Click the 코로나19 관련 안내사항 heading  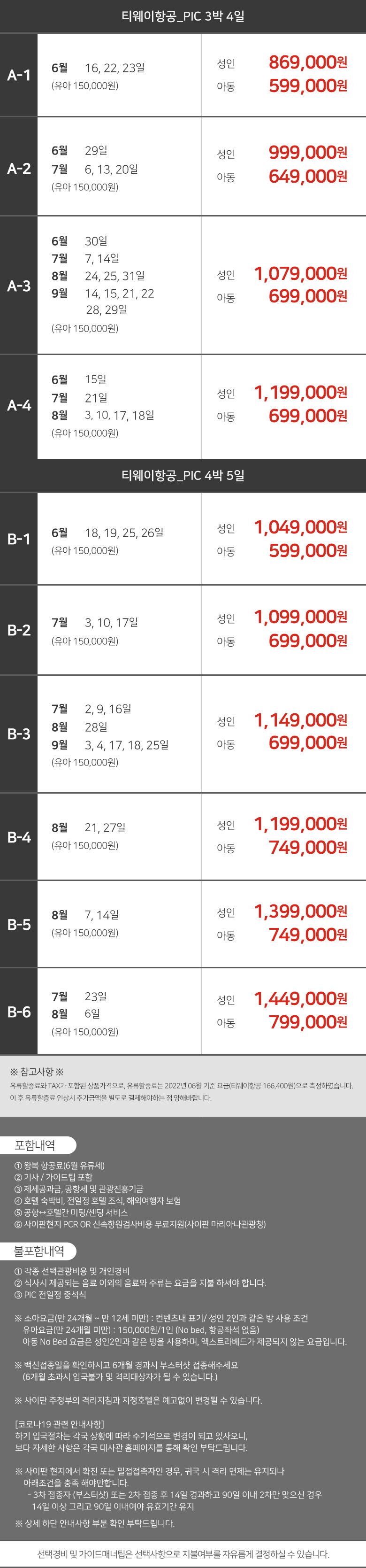coord(60,1424)
